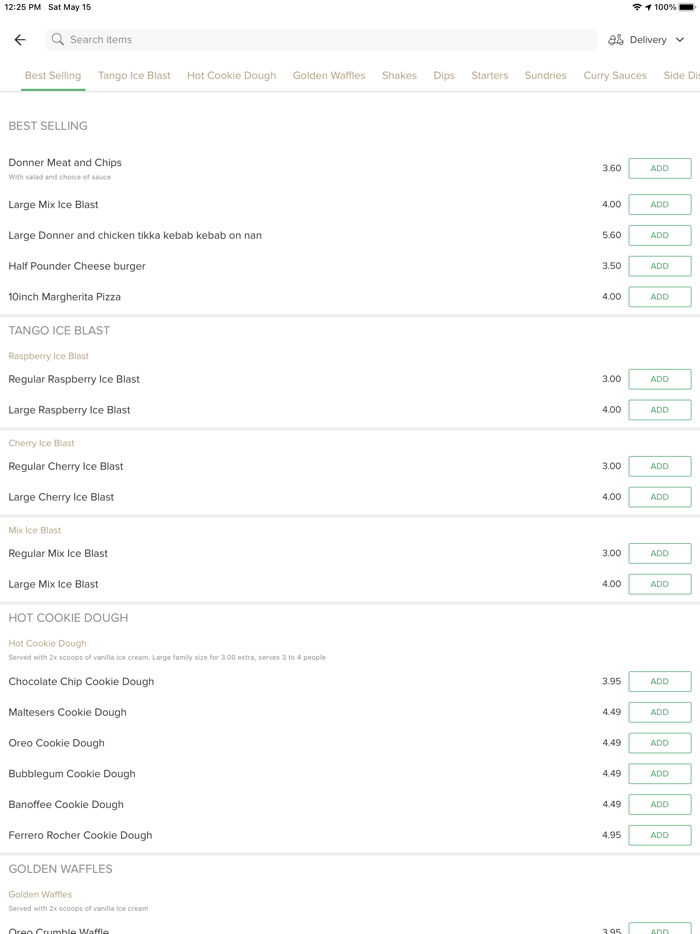The width and height of the screenshot is (700, 934).
Task: Select the Golden Waffles tab
Action: (x=329, y=76)
